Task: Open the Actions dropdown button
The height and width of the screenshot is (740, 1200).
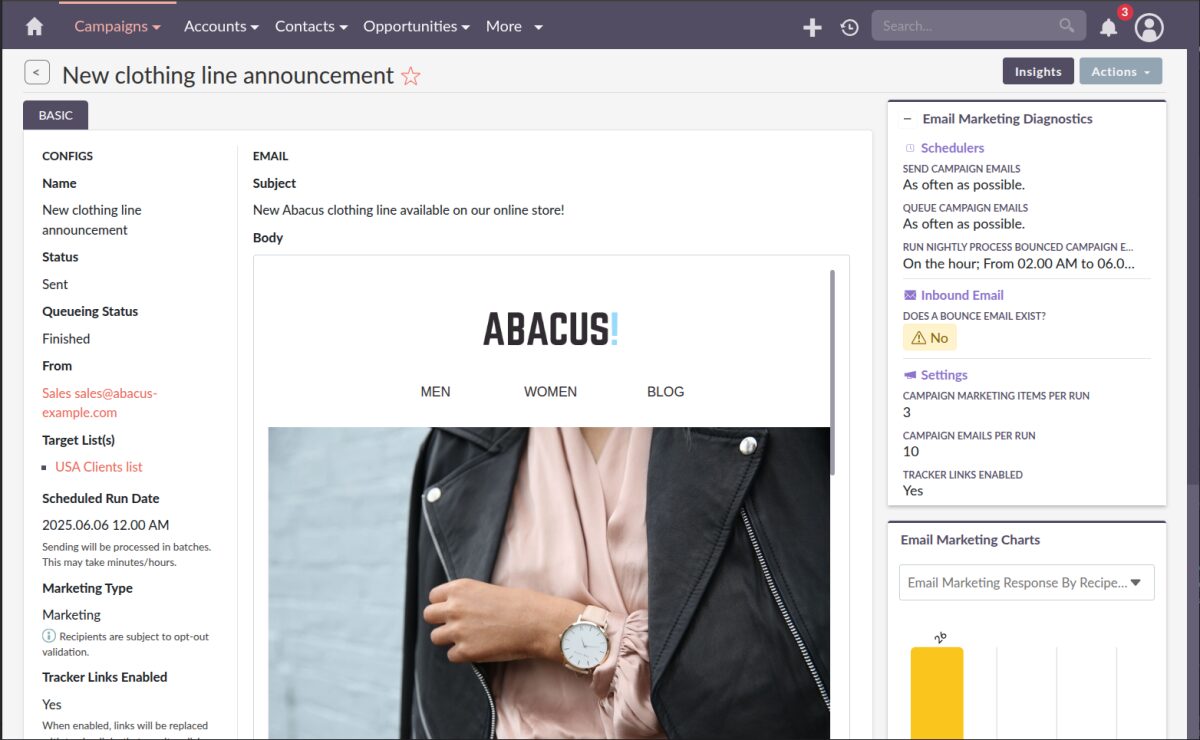Action: tap(1120, 71)
